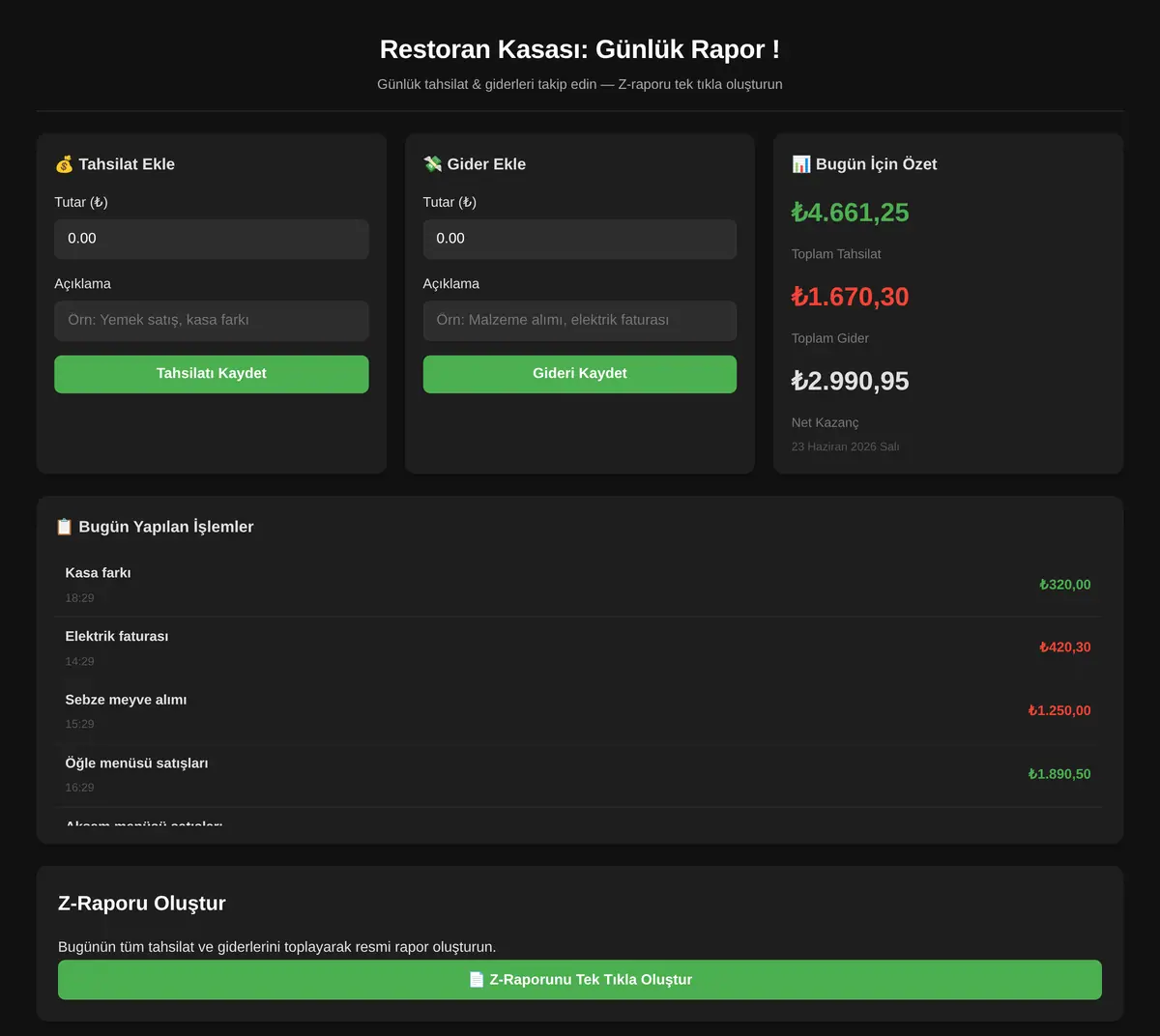Generate the report with Z-Raporunu Tek Tıkla Oluştur
The height and width of the screenshot is (1036, 1160).
pos(580,980)
